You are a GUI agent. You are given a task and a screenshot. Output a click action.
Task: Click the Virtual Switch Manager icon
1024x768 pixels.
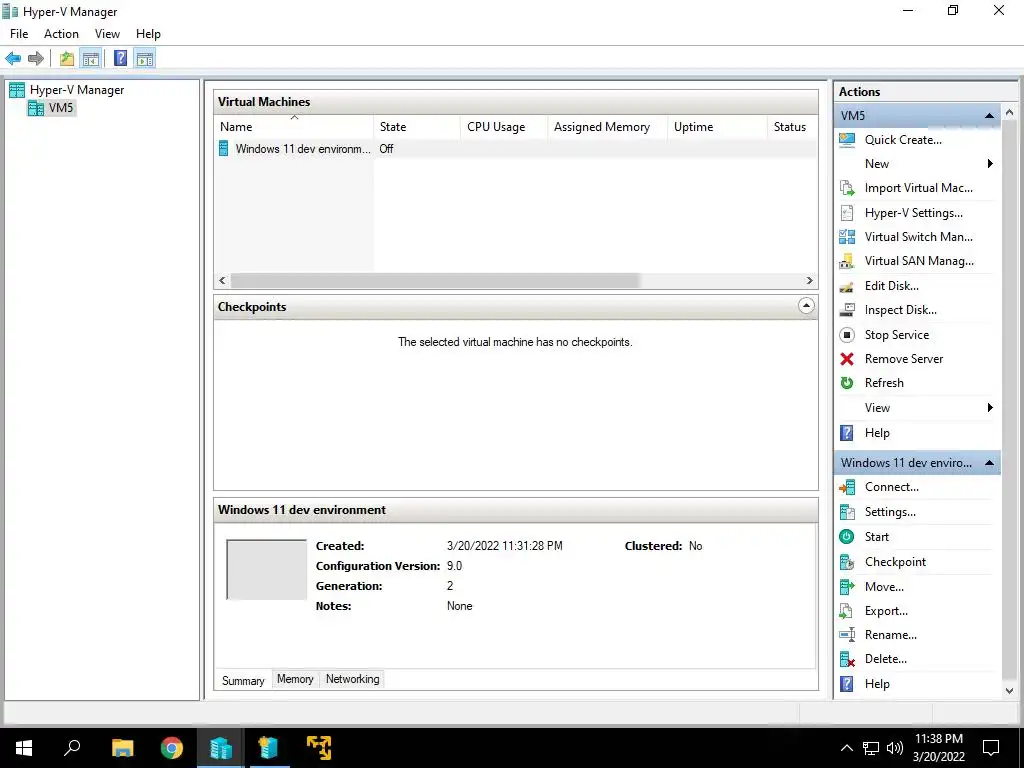tap(847, 237)
